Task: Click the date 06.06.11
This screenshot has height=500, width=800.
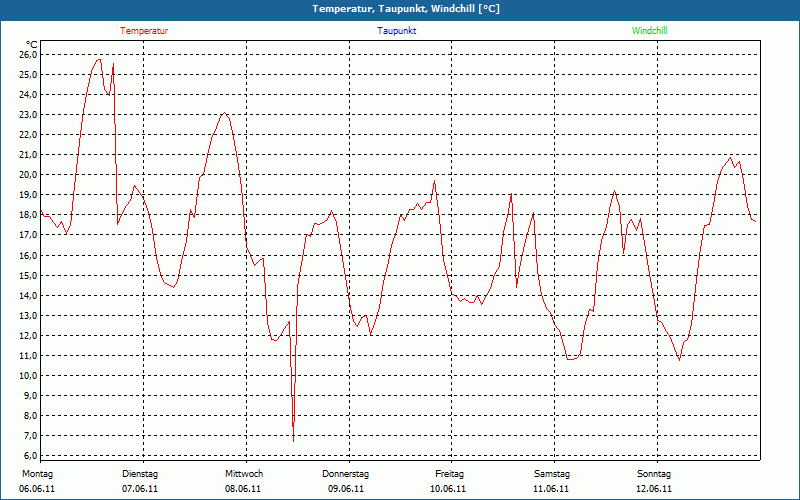Action: pyautogui.click(x=37, y=489)
